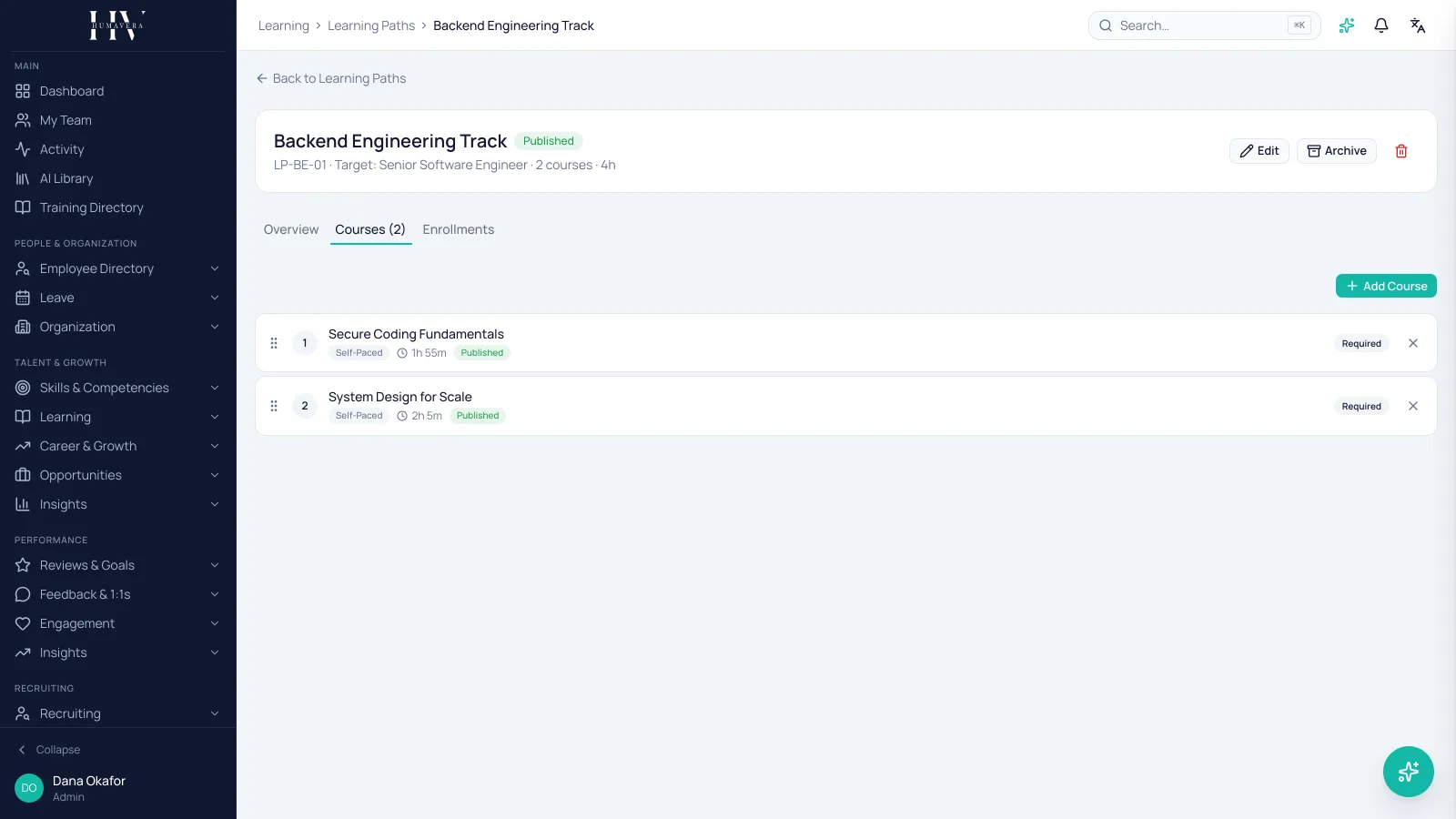This screenshot has width=1456, height=819.
Task: Click the ⌘K shortcut hint in search
Action: click(x=1299, y=25)
